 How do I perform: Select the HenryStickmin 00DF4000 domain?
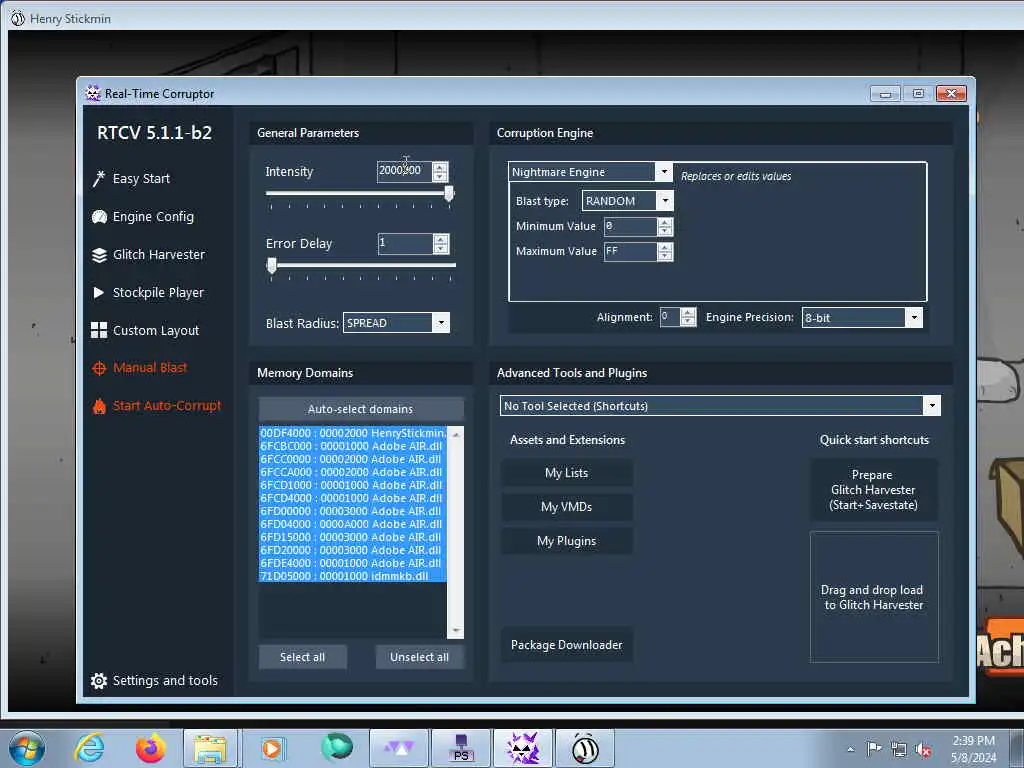(353, 433)
